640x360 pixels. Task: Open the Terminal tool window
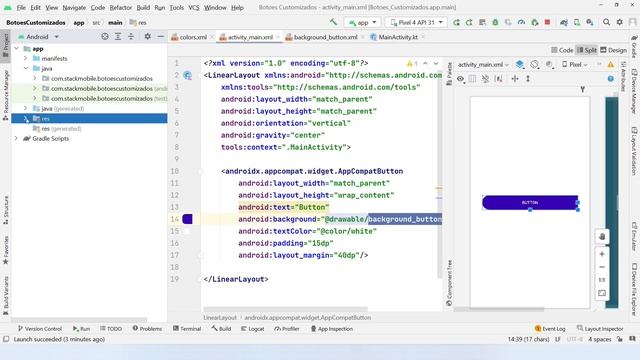click(187, 329)
